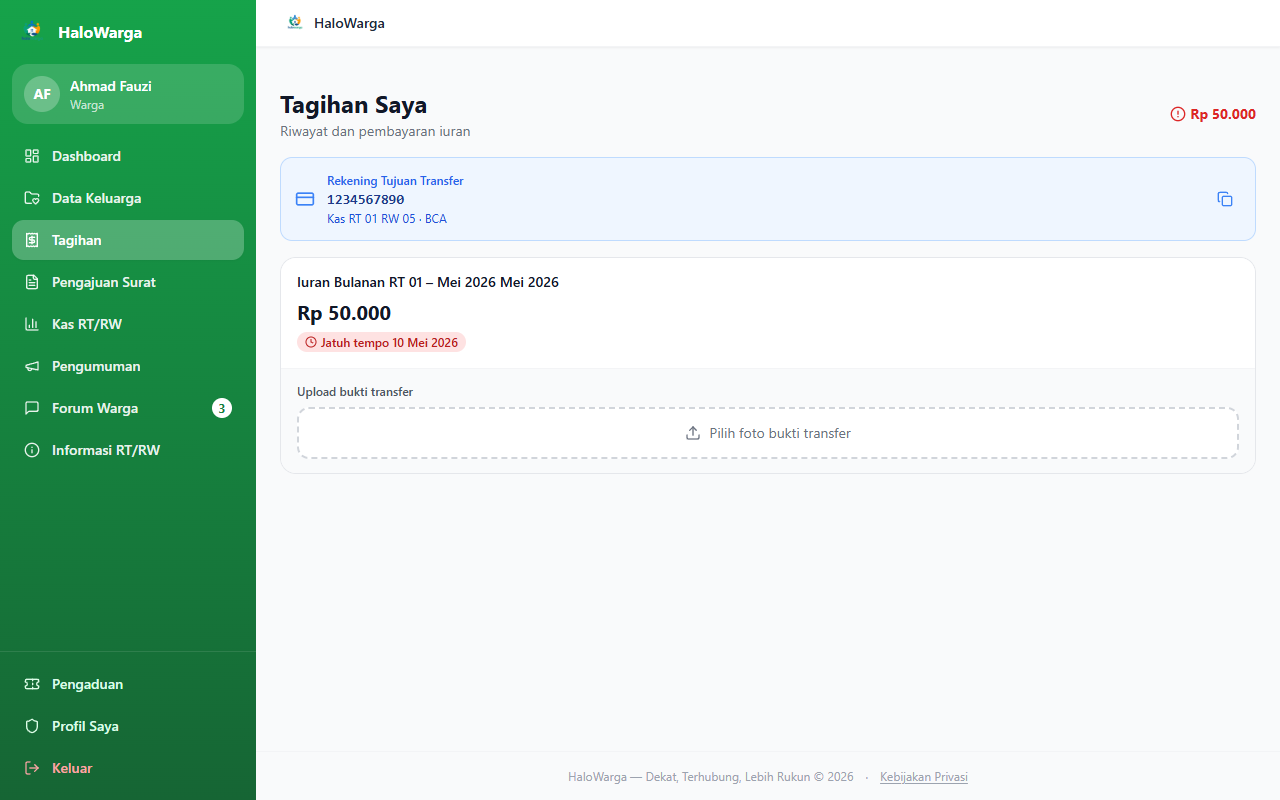Click the footer HaloWarga copyright text
The image size is (1280, 800).
[711, 777]
